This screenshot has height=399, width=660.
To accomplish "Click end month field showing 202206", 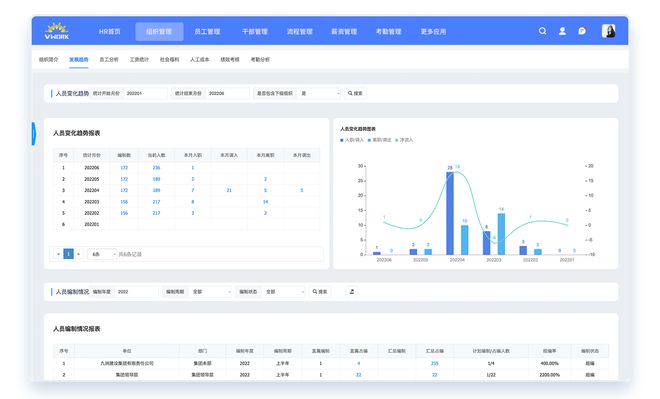I will (x=227, y=93).
